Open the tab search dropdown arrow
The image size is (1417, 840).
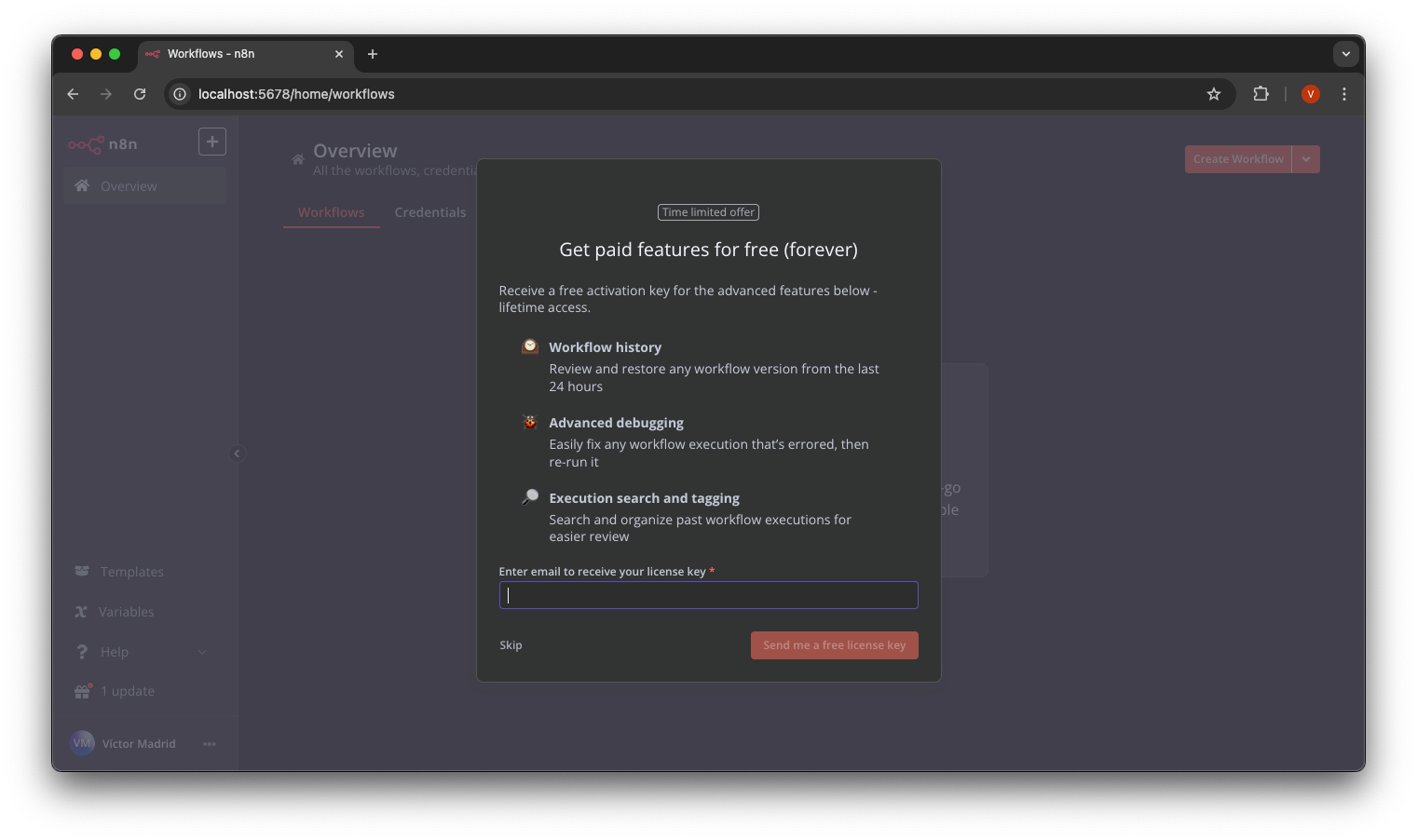1346,54
